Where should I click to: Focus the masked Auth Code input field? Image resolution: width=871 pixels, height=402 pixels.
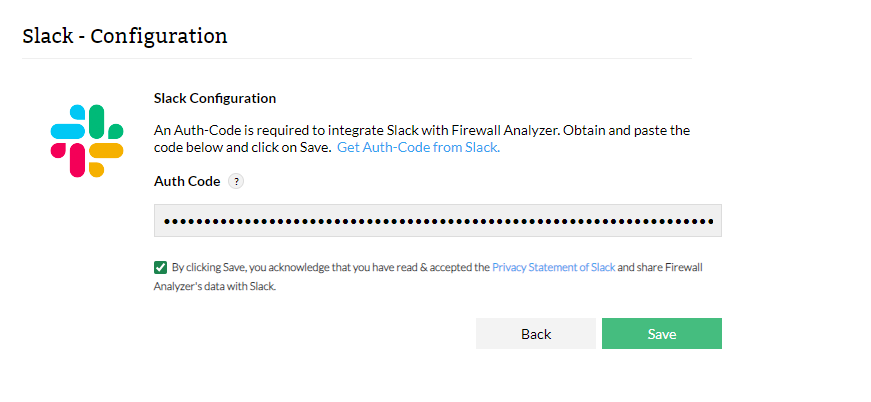point(438,220)
